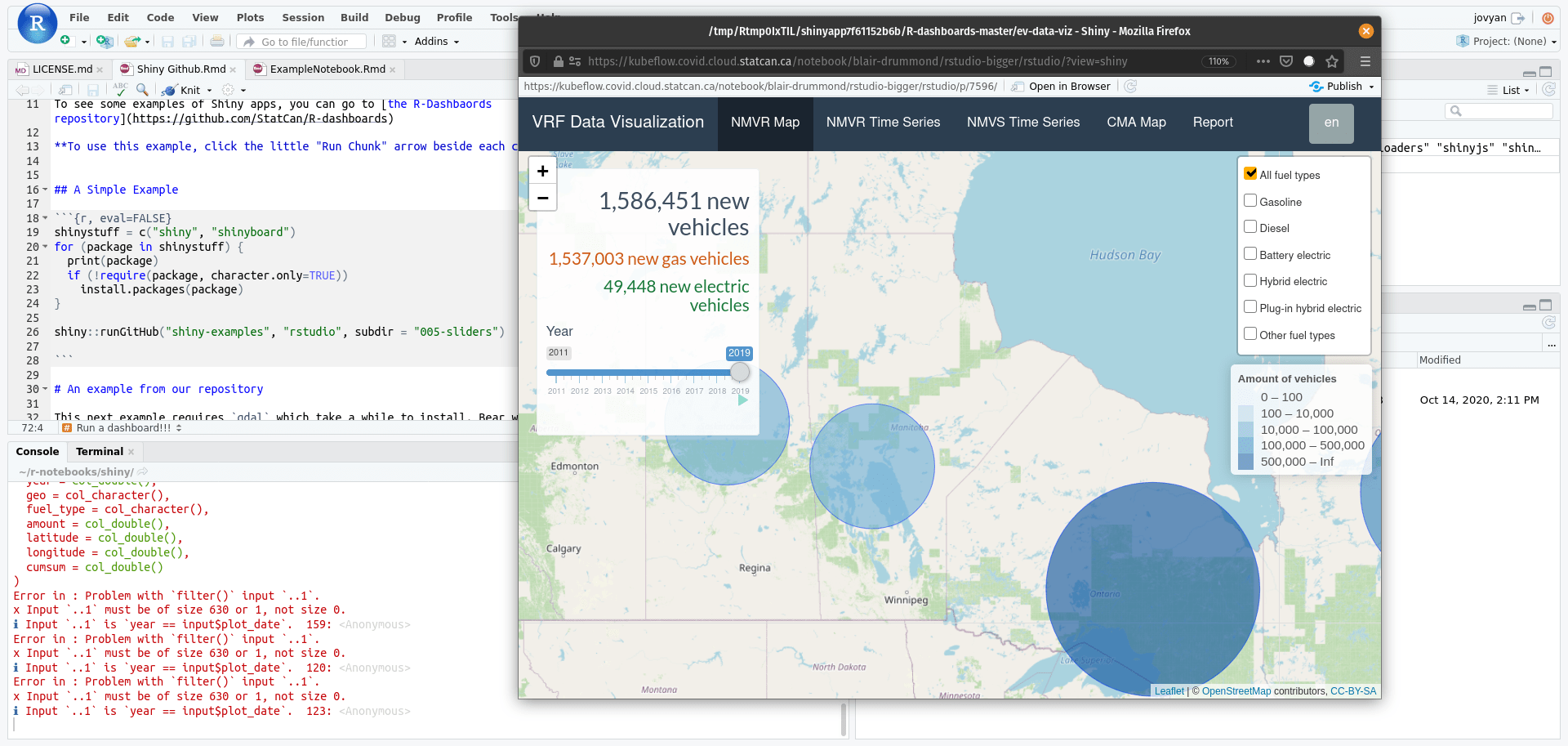The width and height of the screenshot is (1568, 746).
Task: Open the Code menu
Action: 160,17
